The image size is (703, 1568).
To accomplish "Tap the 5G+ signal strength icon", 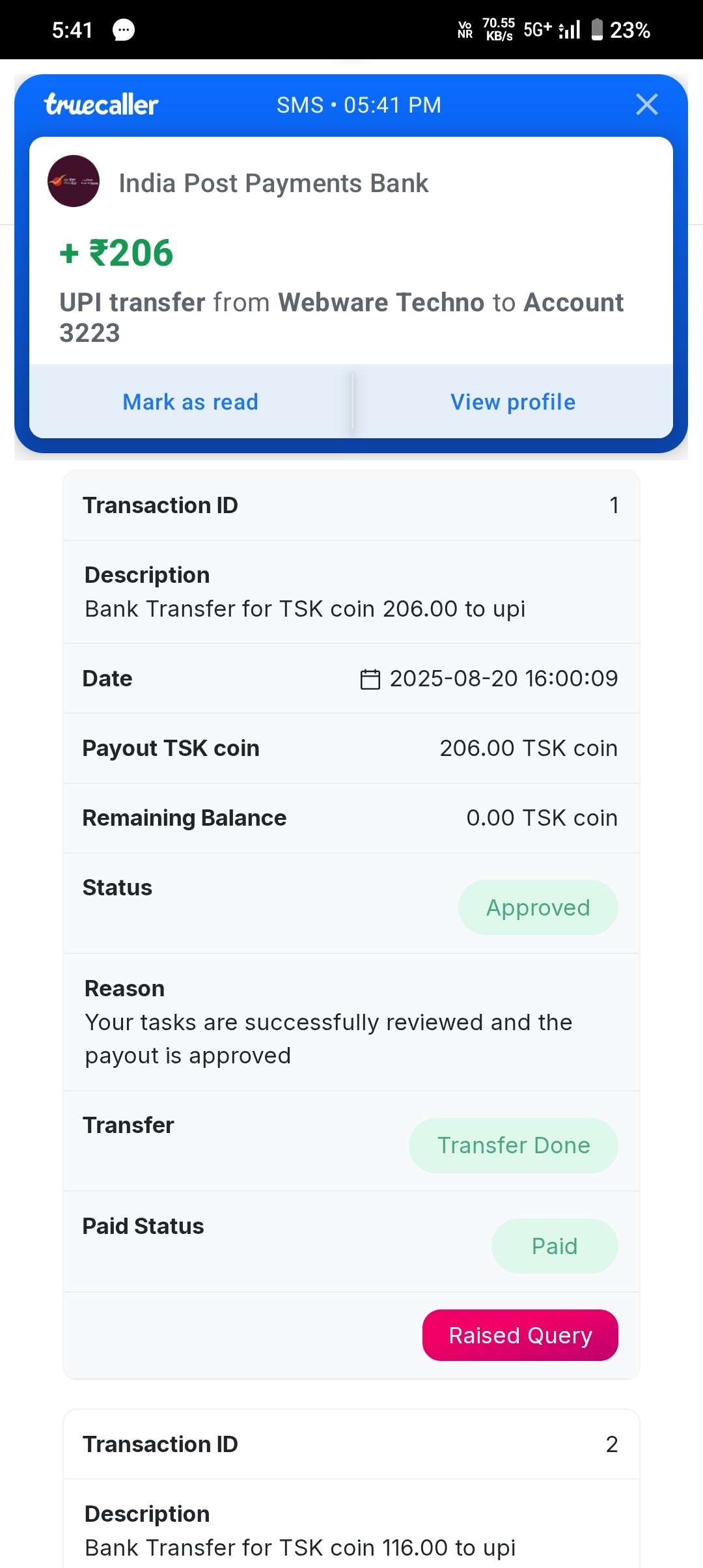I will click(x=552, y=30).
